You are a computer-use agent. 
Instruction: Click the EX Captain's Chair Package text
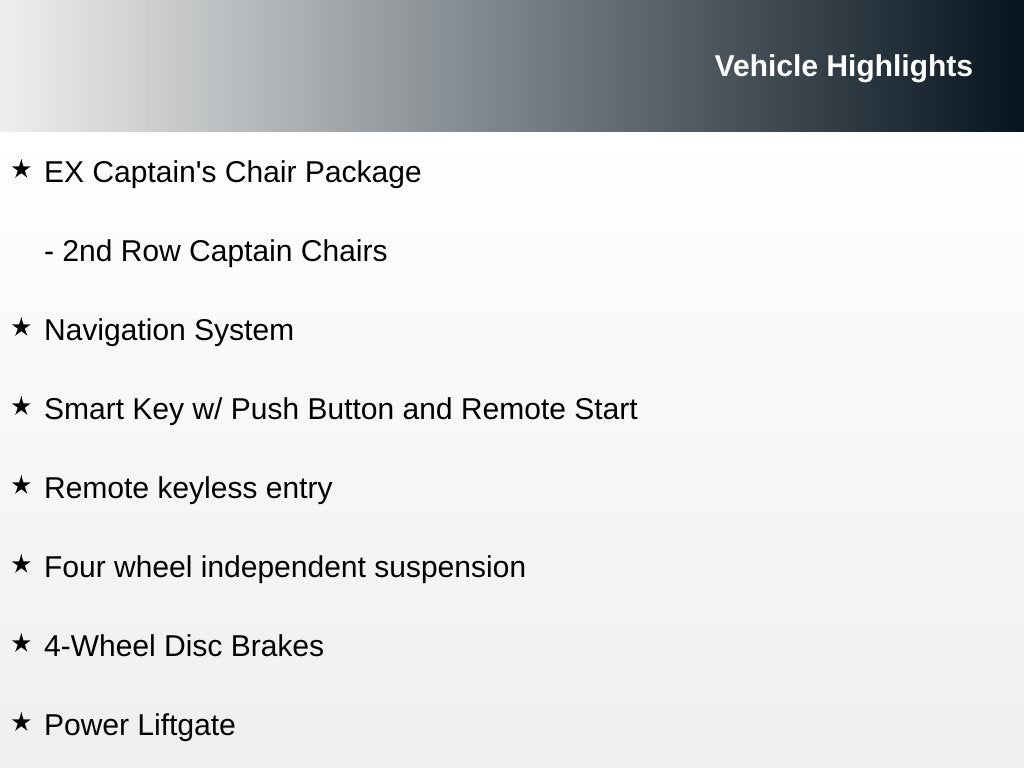[232, 172]
